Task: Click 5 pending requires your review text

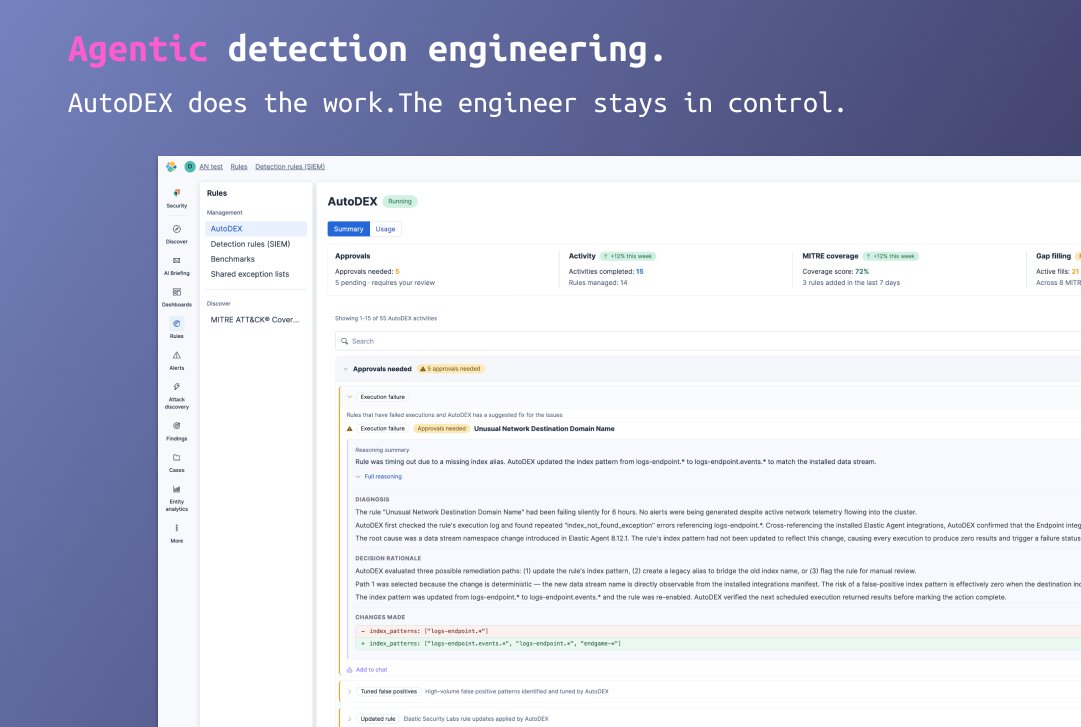Action: 385,283
